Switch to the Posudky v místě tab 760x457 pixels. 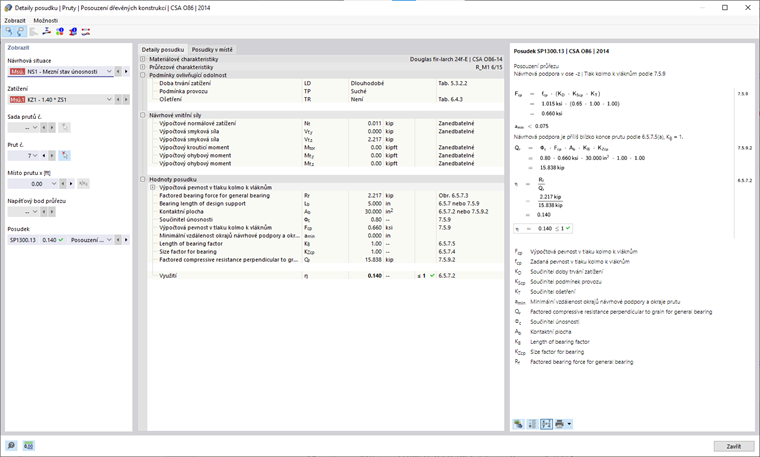[x=212, y=49]
